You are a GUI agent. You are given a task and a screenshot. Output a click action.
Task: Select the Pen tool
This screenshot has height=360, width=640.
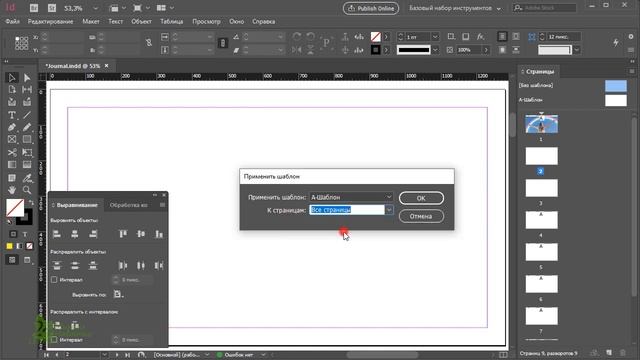(12, 127)
